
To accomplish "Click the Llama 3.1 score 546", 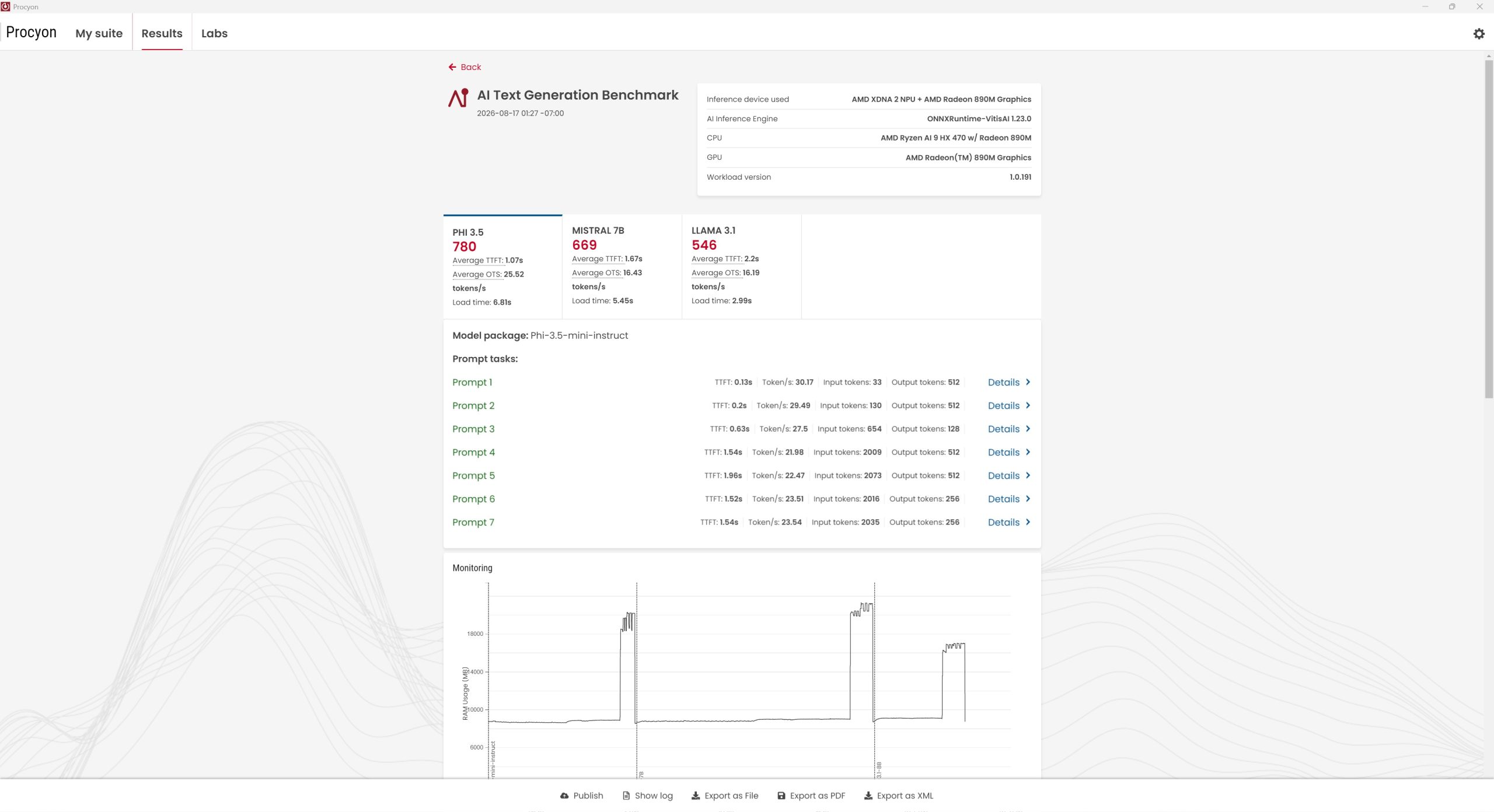I will pyautogui.click(x=704, y=245).
